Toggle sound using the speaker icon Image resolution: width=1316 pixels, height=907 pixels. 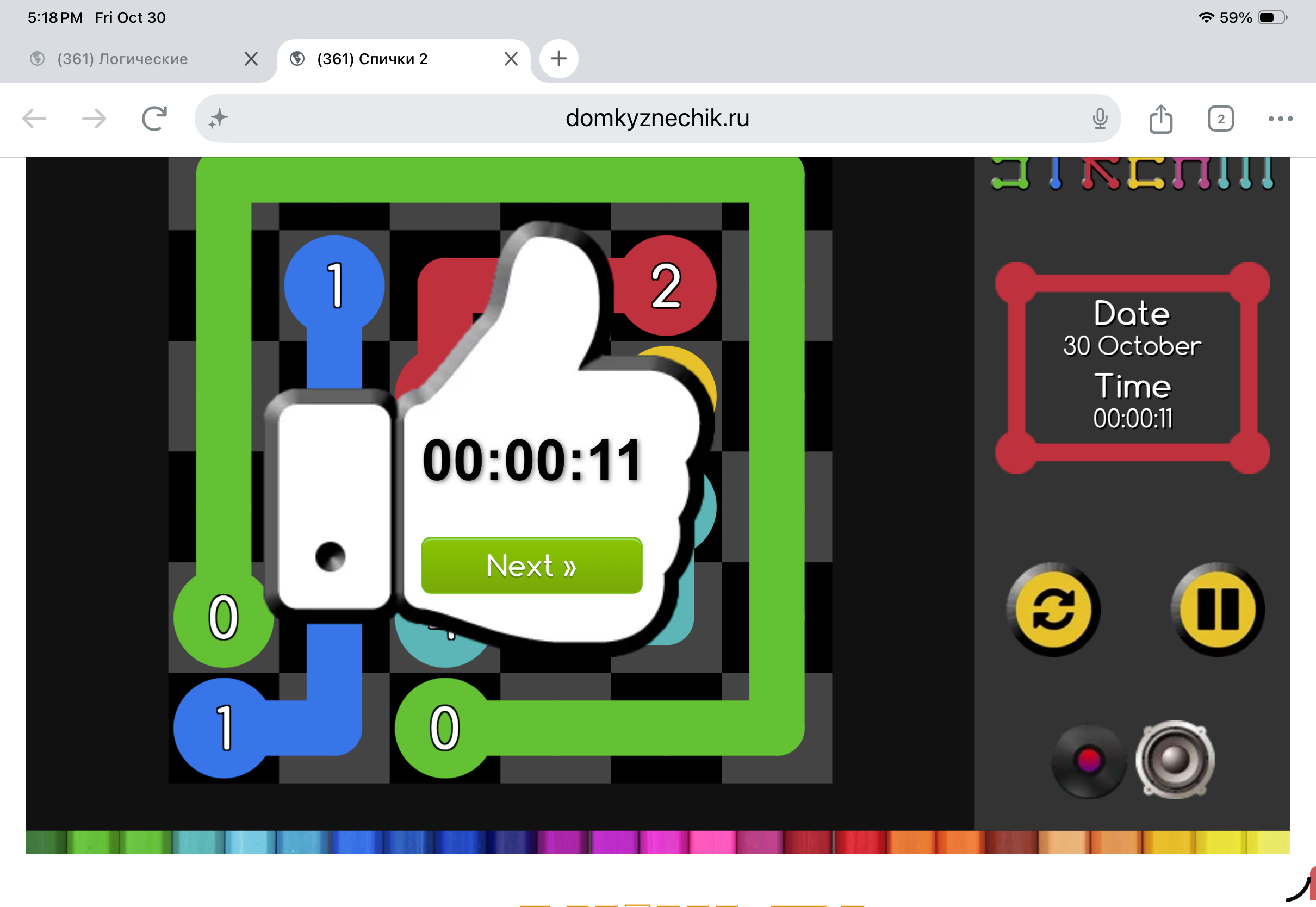coord(1175,760)
